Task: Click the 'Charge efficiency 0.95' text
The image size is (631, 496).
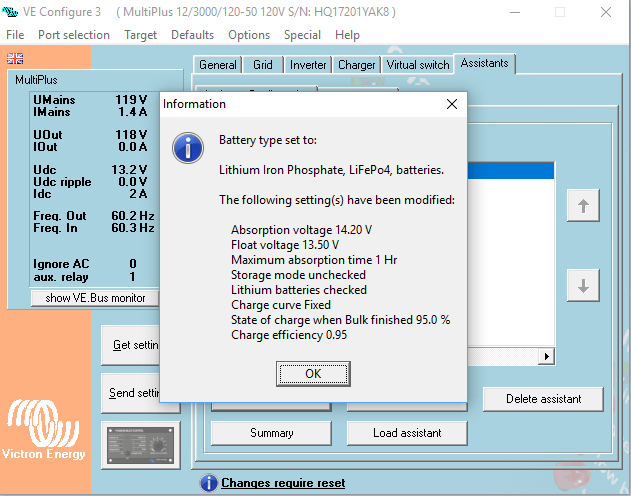Action: tap(289, 335)
